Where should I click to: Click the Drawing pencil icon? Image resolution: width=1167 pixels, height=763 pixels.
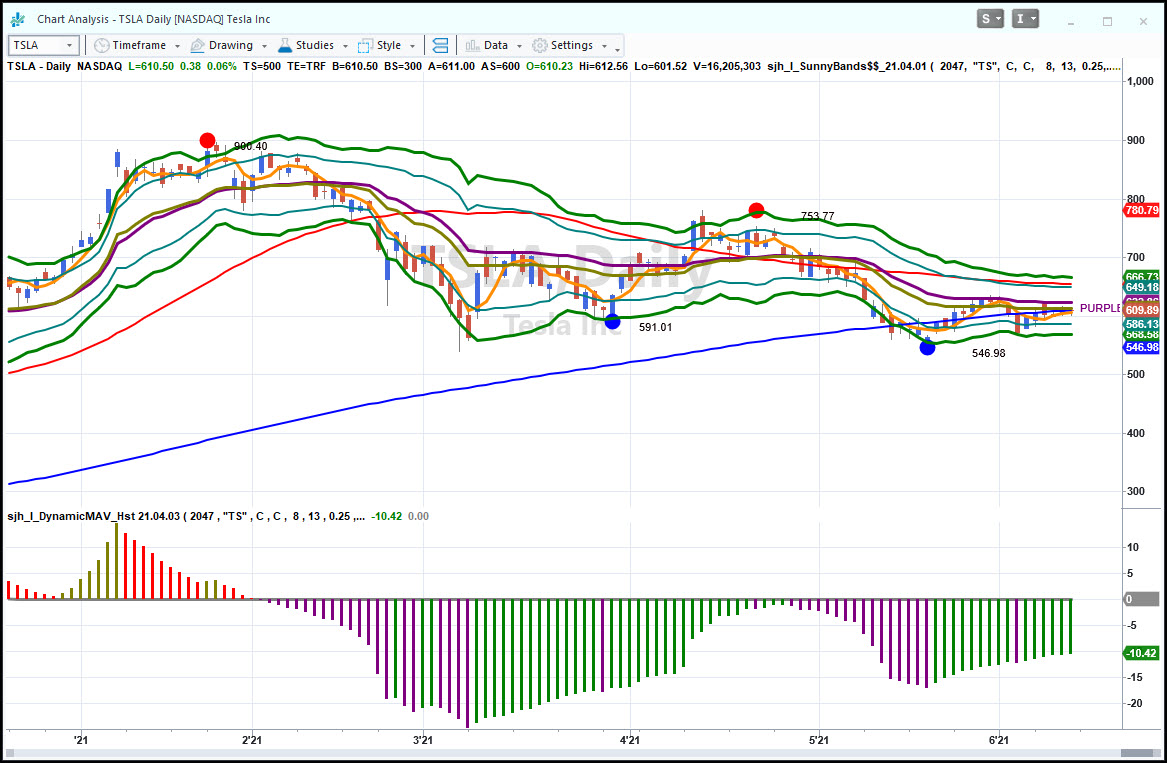click(x=197, y=45)
